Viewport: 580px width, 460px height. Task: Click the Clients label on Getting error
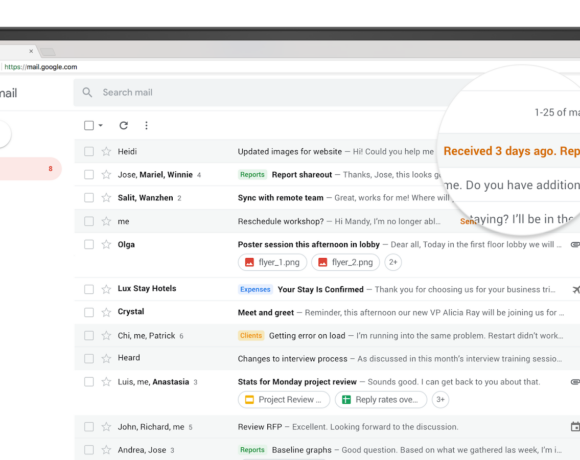(251, 335)
